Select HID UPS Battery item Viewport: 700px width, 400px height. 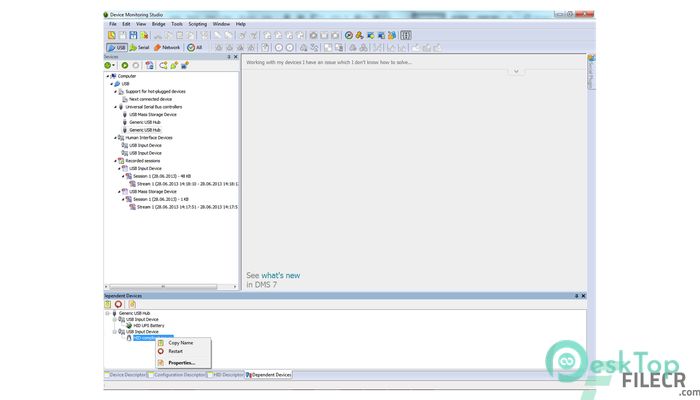pos(149,326)
